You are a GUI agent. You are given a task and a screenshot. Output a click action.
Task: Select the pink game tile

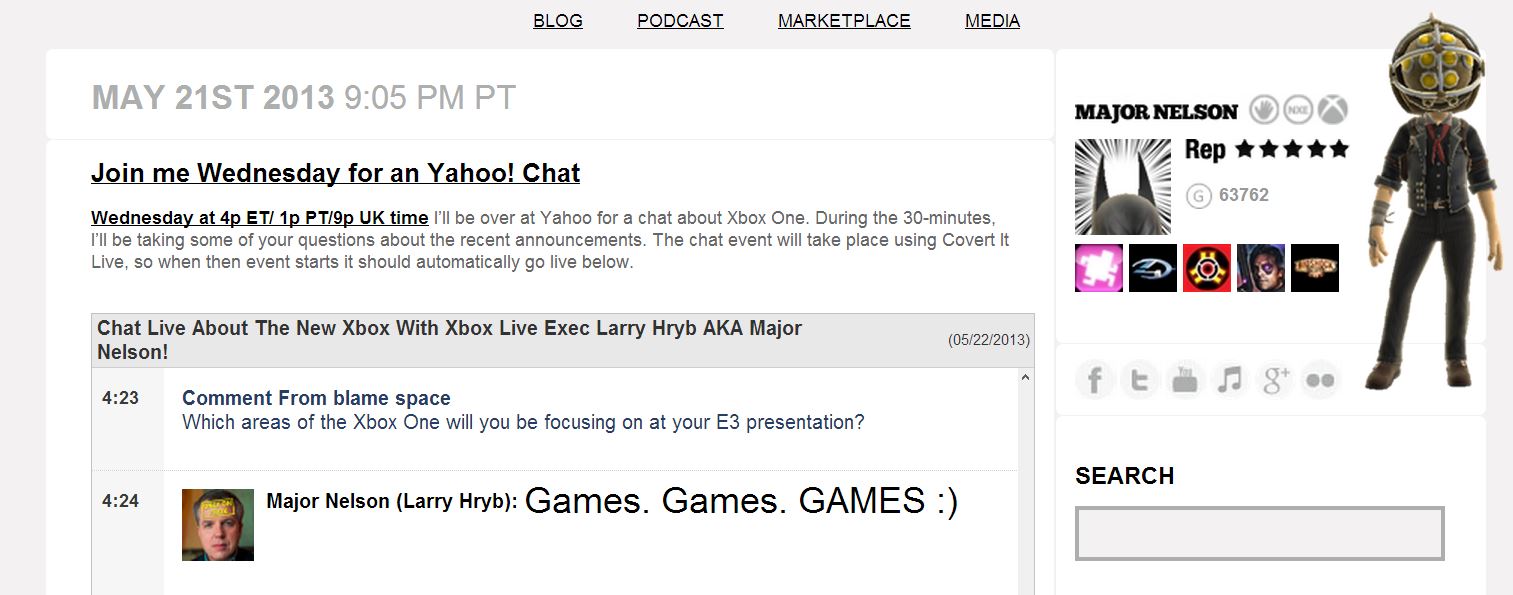1099,268
